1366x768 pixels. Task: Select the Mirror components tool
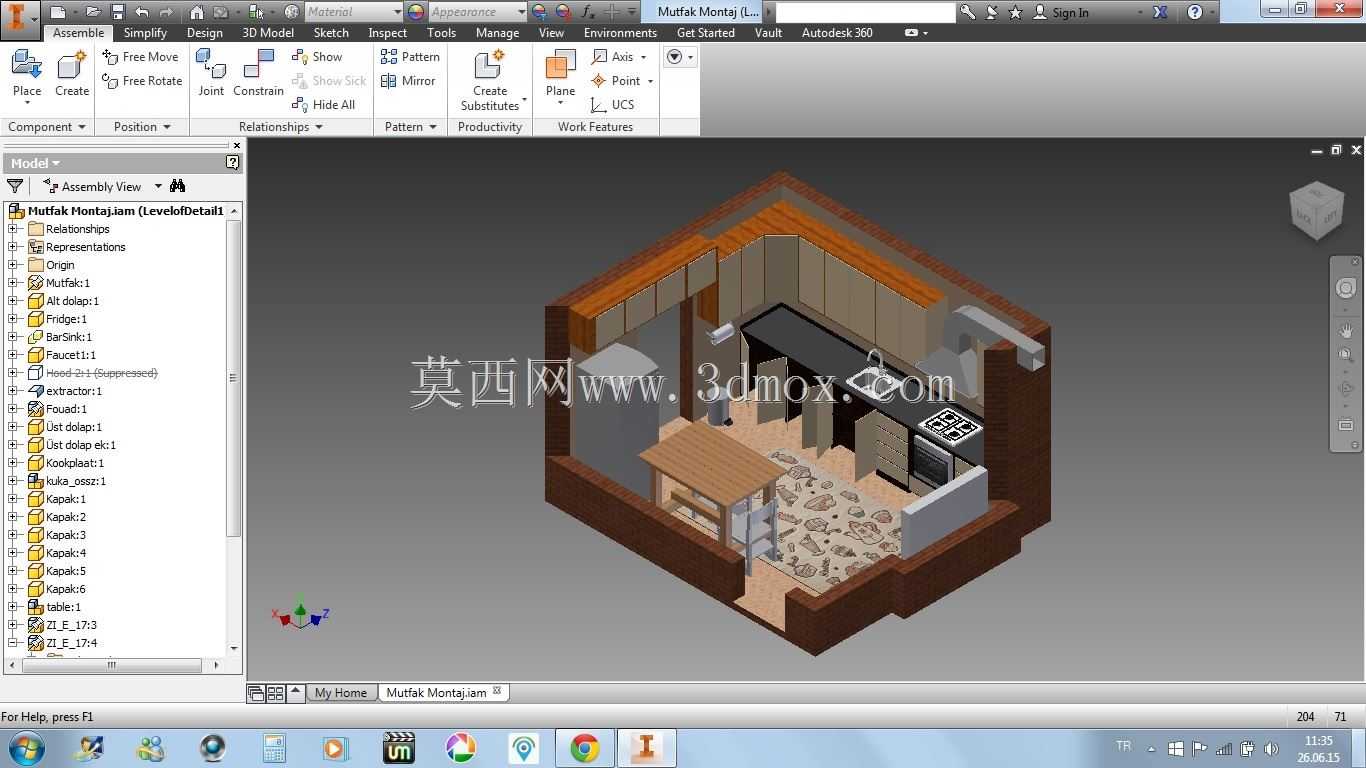click(408, 81)
